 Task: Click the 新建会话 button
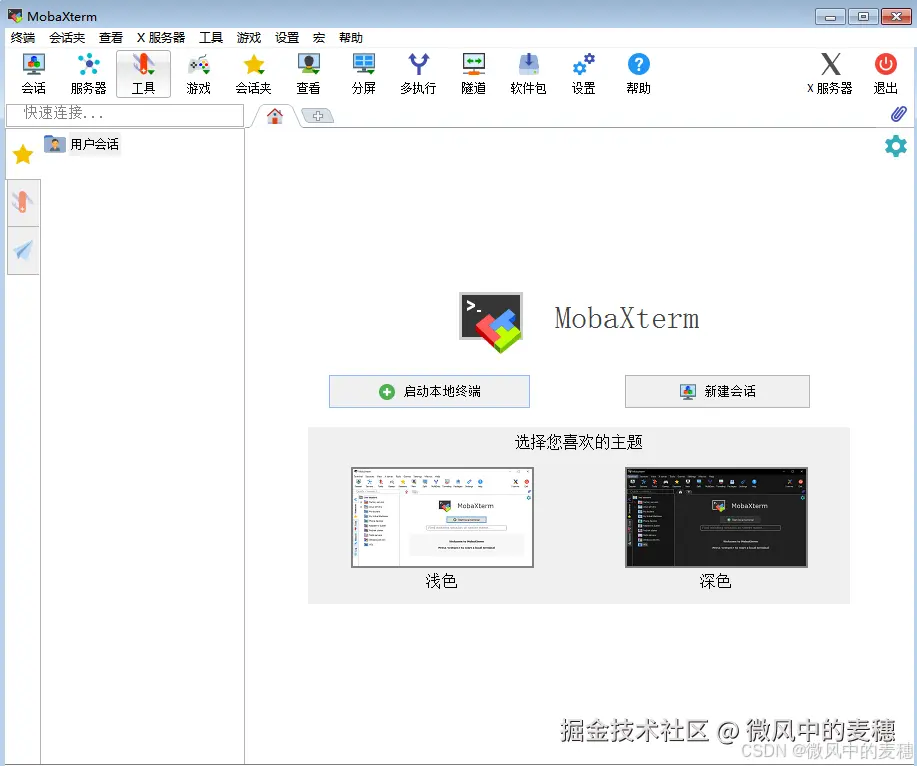pos(716,391)
